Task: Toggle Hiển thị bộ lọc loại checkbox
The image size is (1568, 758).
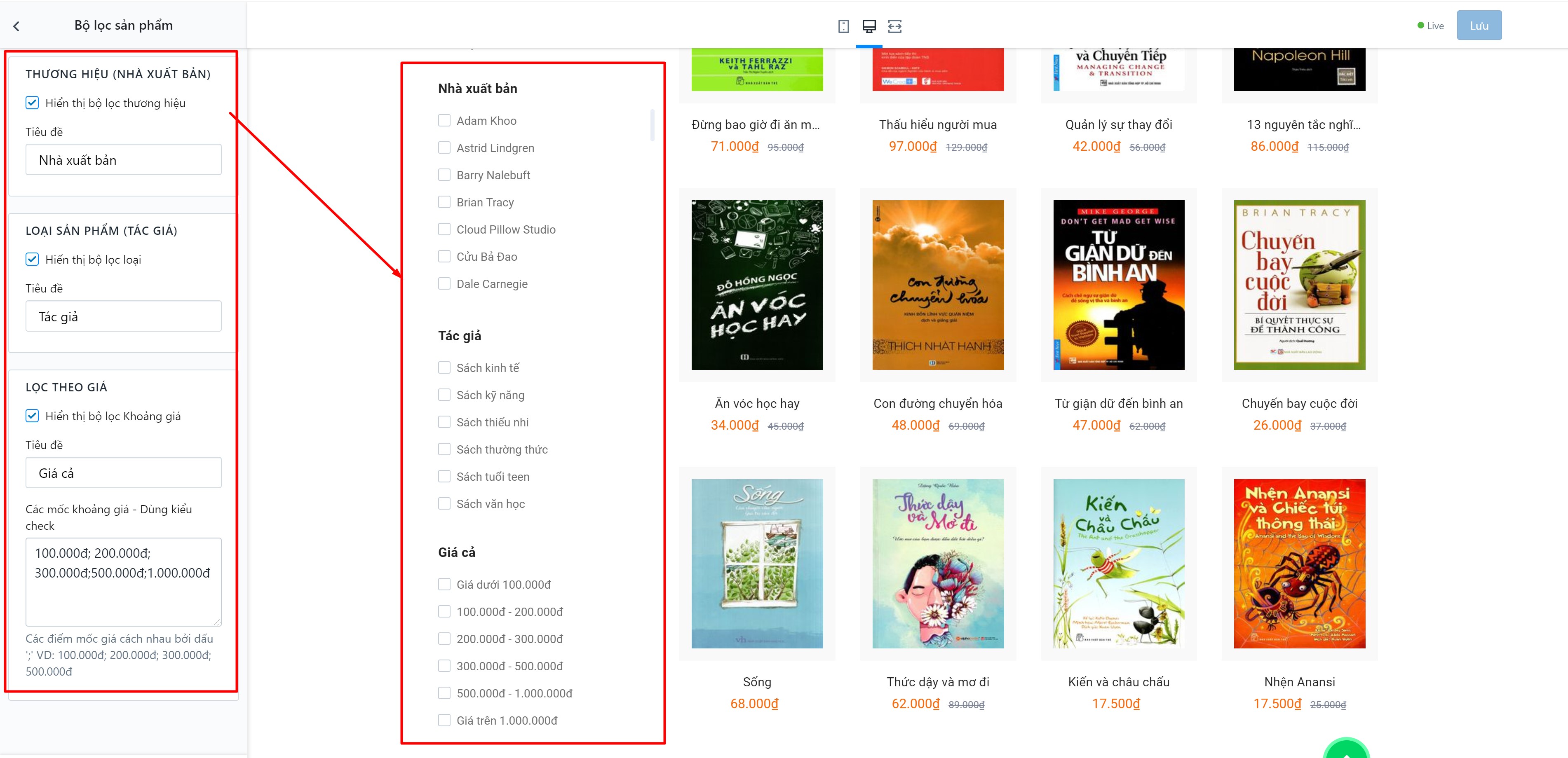Action: click(32, 259)
